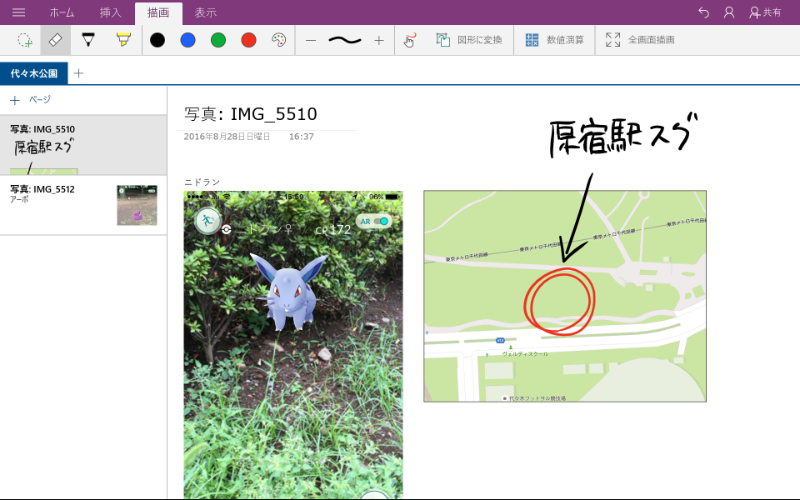The height and width of the screenshot is (500, 800).
Task: Open the color palette picker
Action: click(x=278, y=40)
